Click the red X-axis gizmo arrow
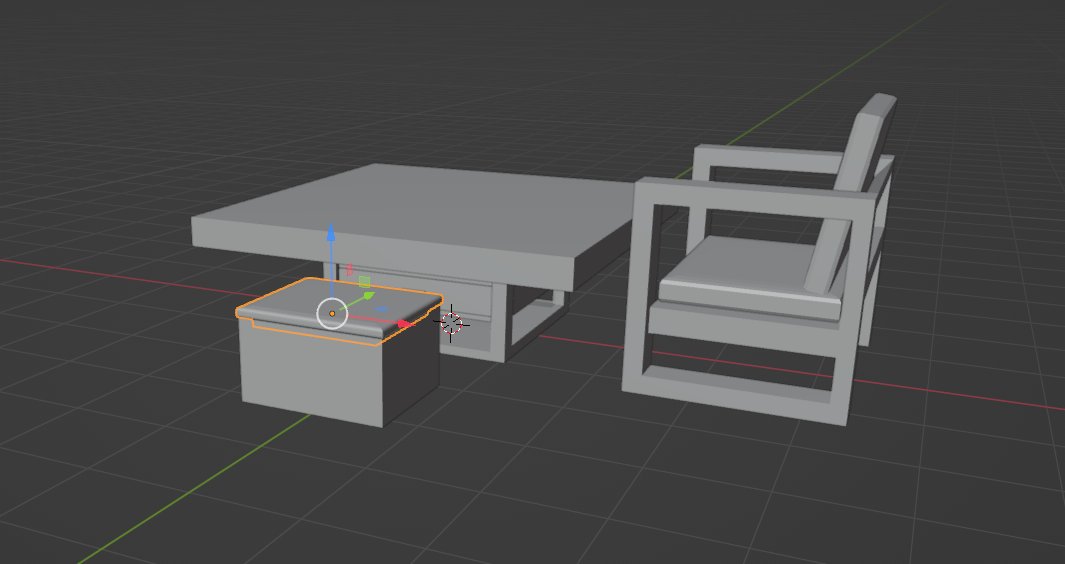Viewport: 1065px width, 564px height. [x=405, y=324]
